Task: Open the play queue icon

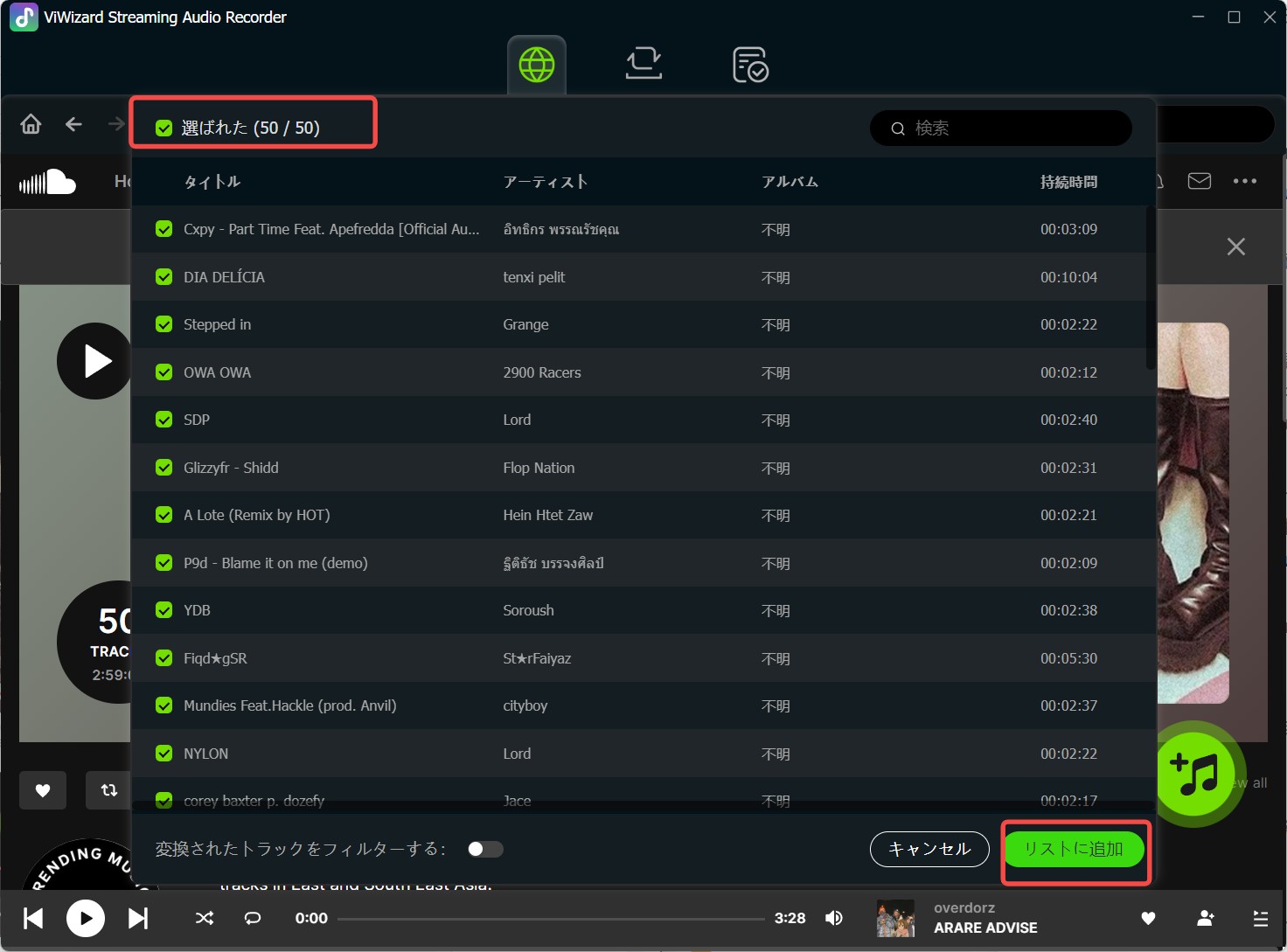Action: point(1260,918)
